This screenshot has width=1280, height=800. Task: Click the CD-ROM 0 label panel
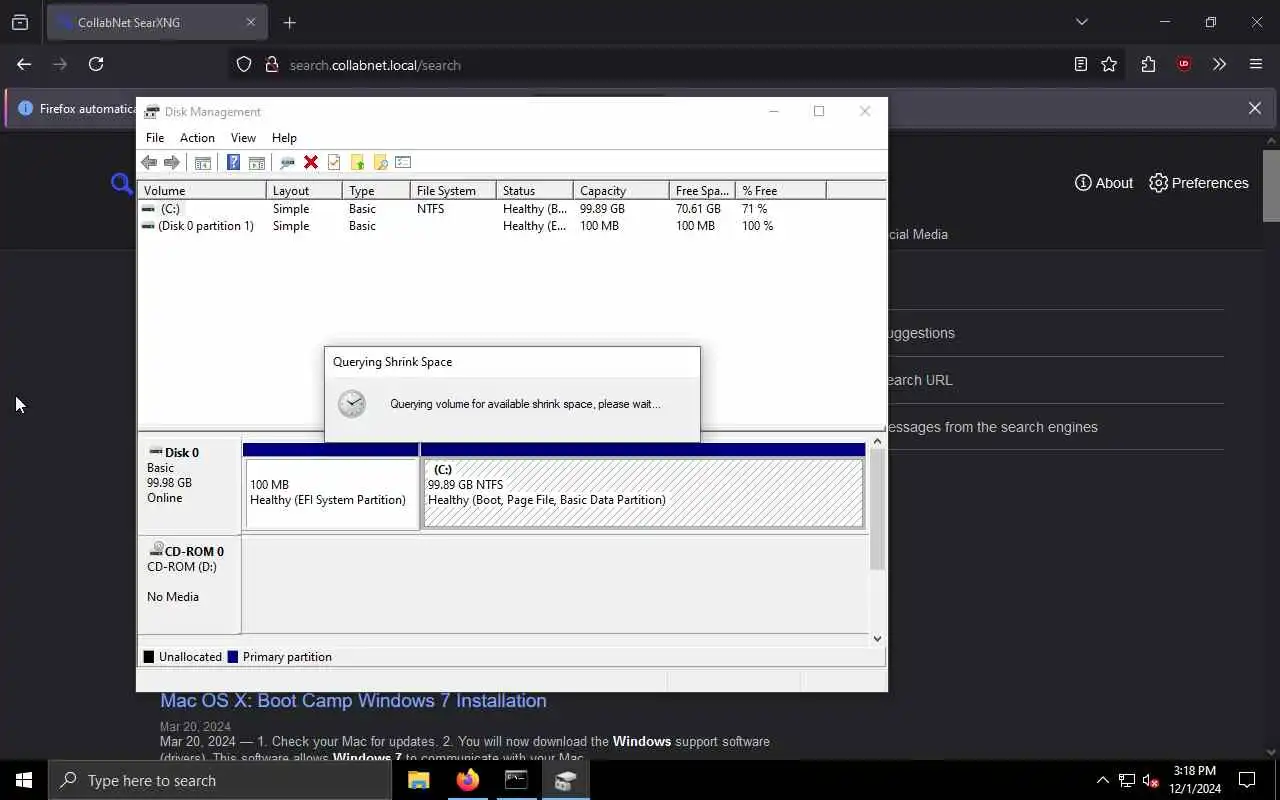(189, 584)
